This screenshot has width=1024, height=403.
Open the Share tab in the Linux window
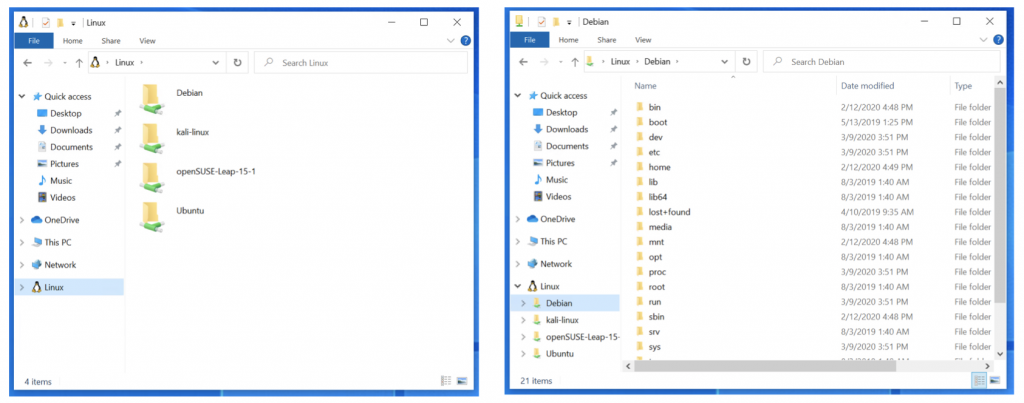click(x=111, y=40)
